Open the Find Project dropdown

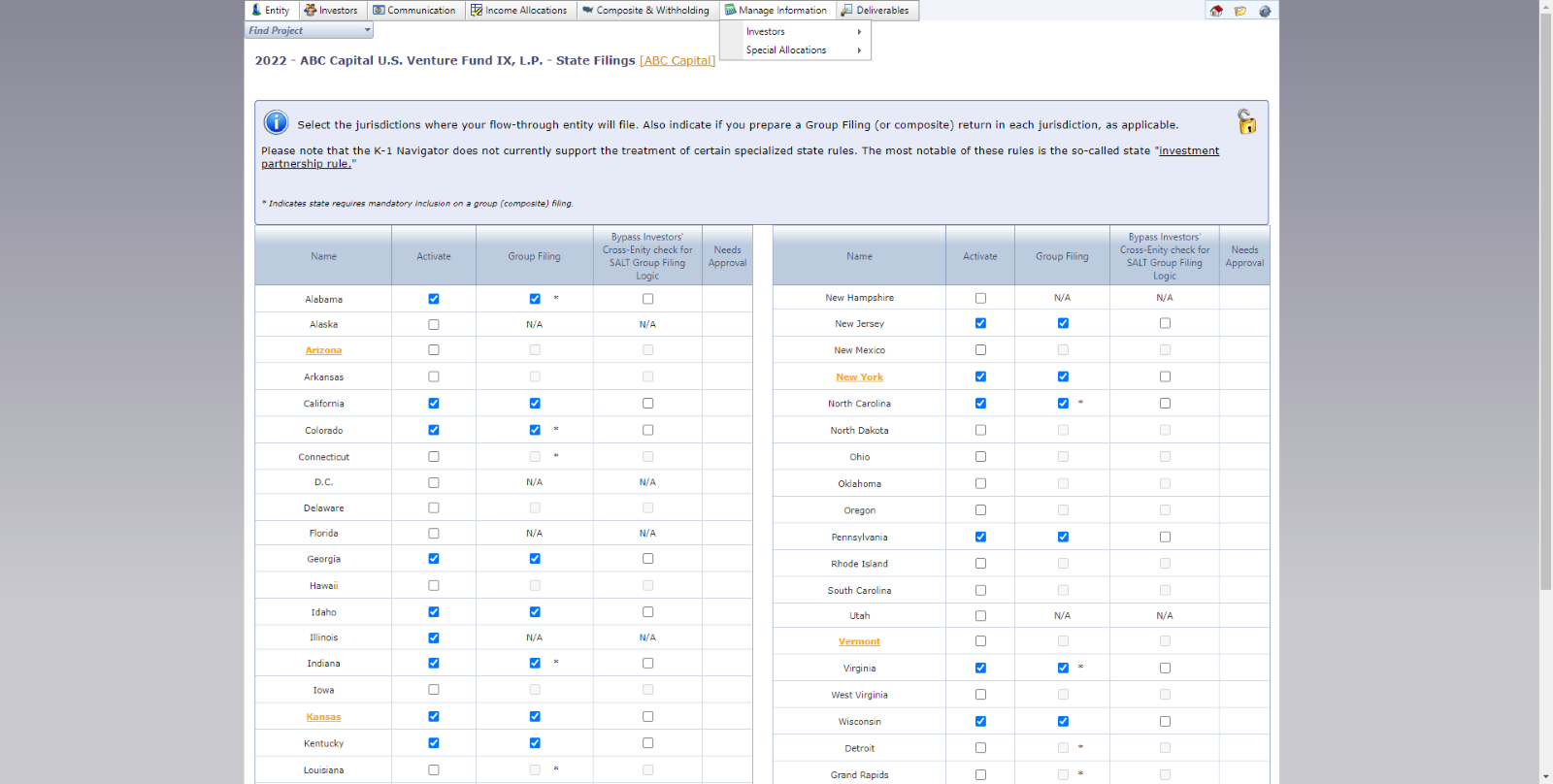(367, 30)
